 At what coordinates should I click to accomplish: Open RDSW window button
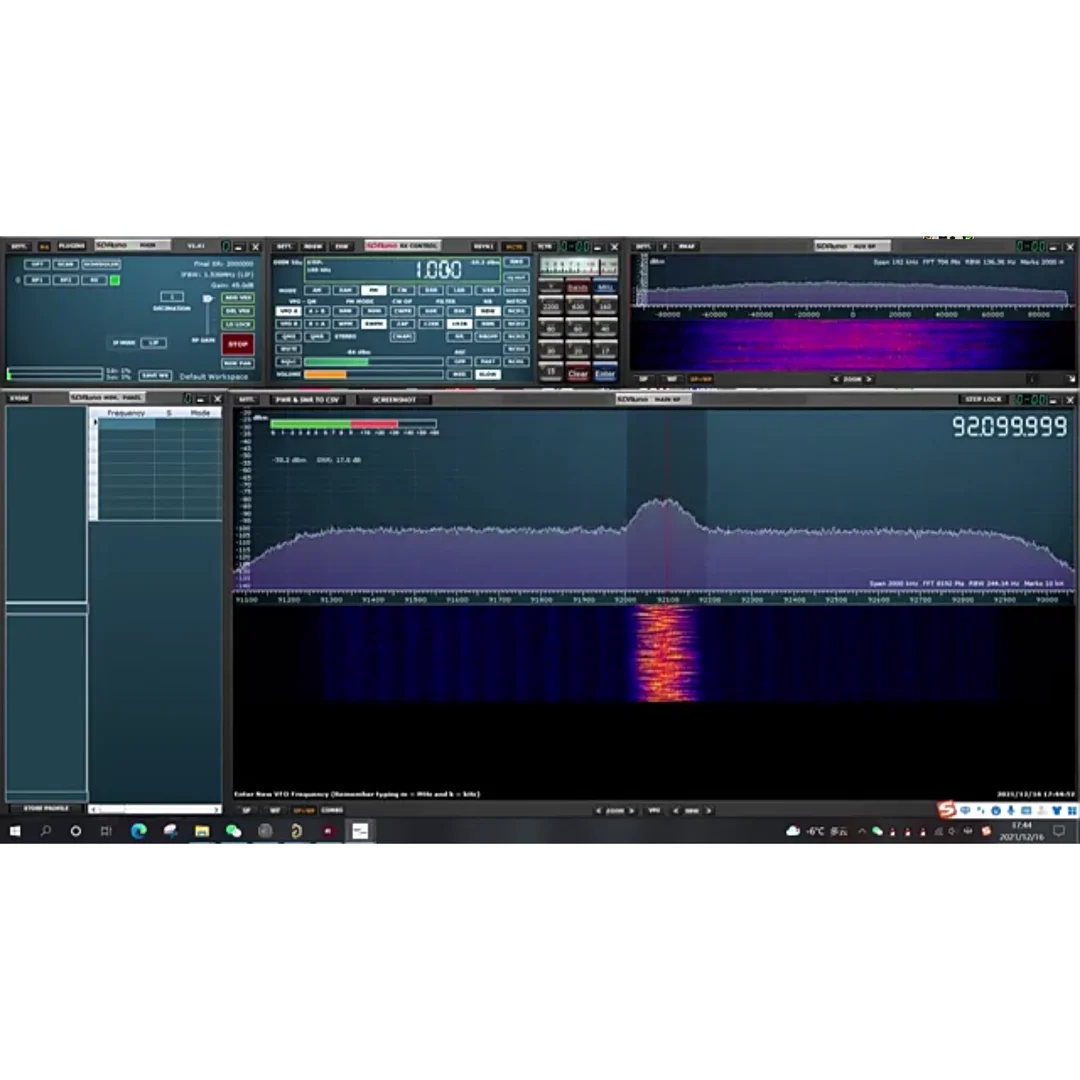pos(313,247)
